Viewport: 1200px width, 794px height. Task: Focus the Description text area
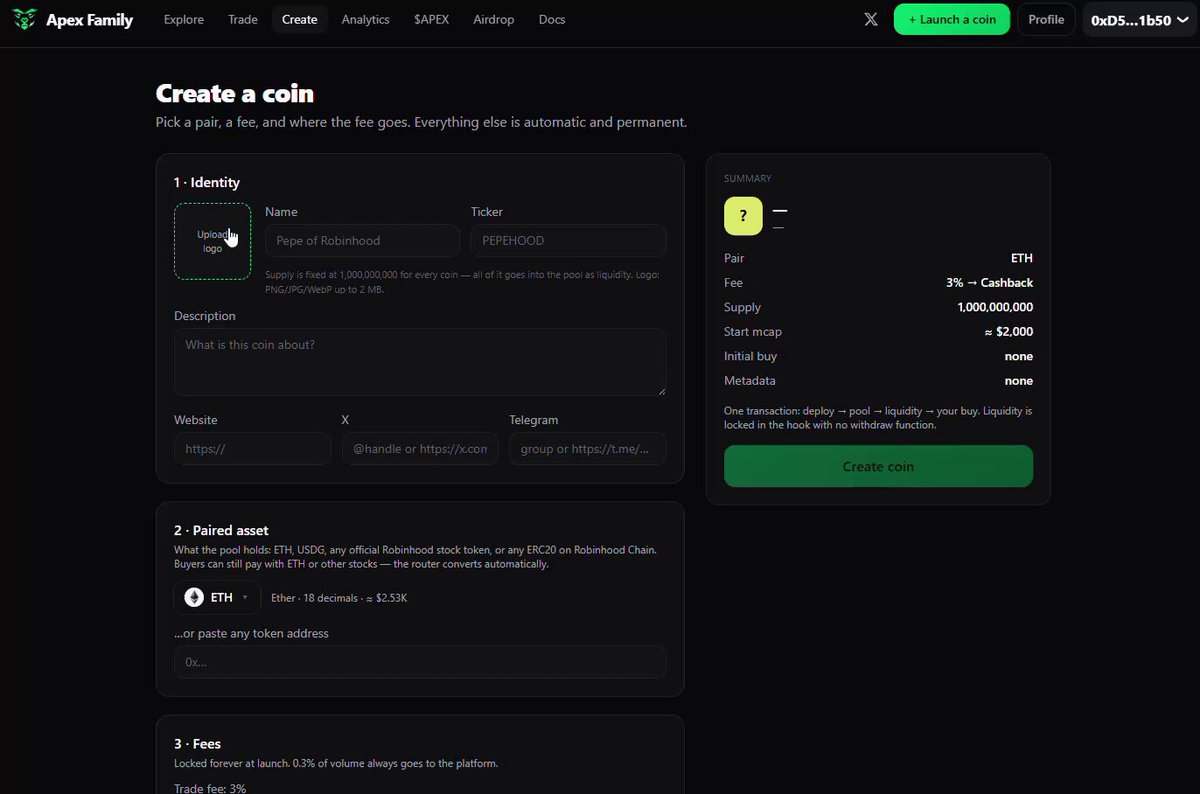(420, 362)
